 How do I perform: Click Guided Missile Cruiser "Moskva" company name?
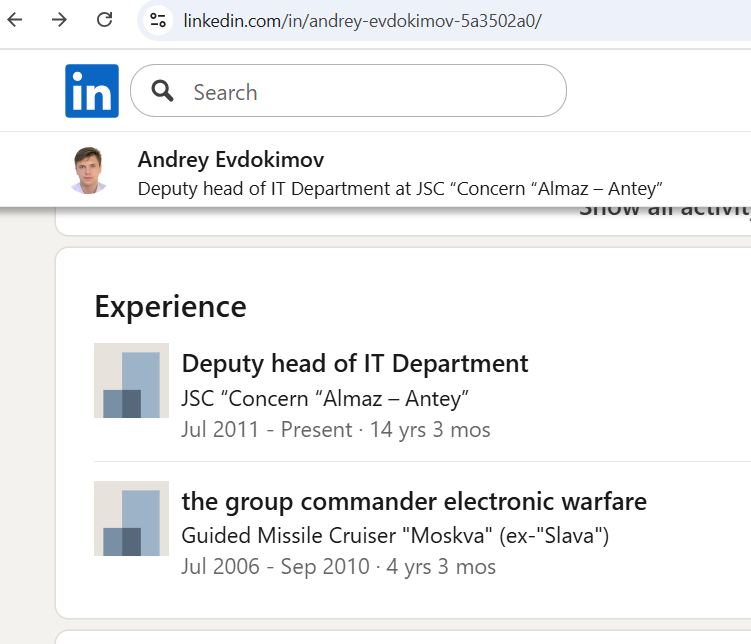point(395,536)
